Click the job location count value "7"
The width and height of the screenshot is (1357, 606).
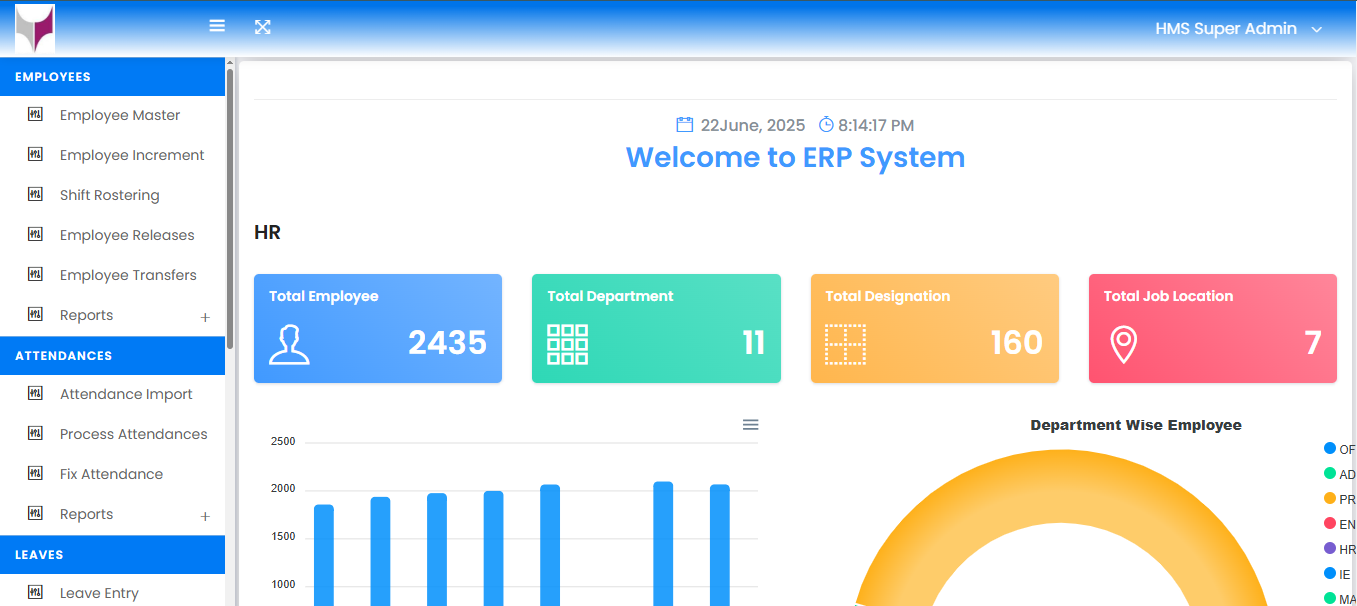pos(1313,343)
